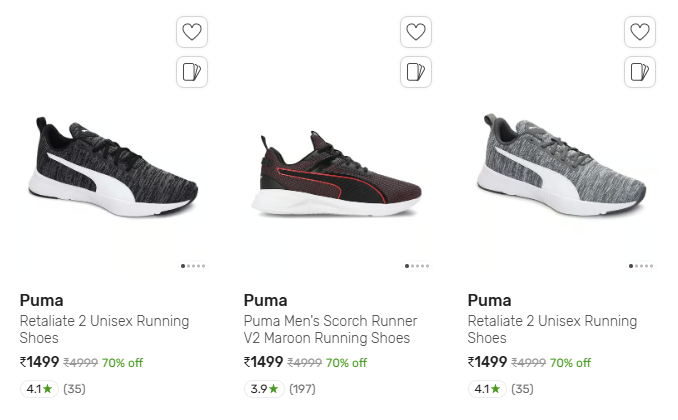Open Retaliate 2 title under the black shoe
Screen dimensions: 678x420
coord(104,330)
